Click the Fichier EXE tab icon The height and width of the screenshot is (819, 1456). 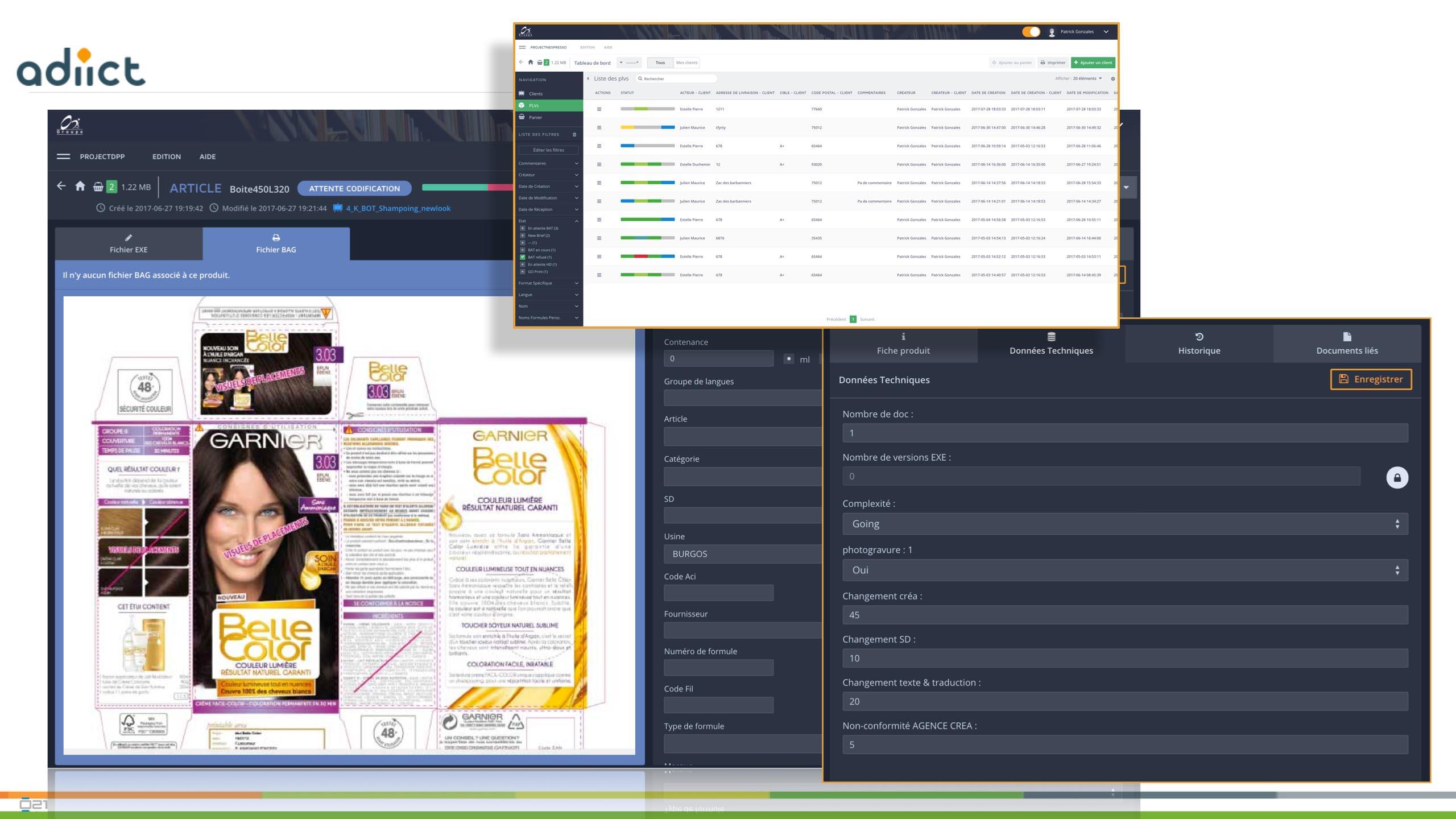coord(128,237)
